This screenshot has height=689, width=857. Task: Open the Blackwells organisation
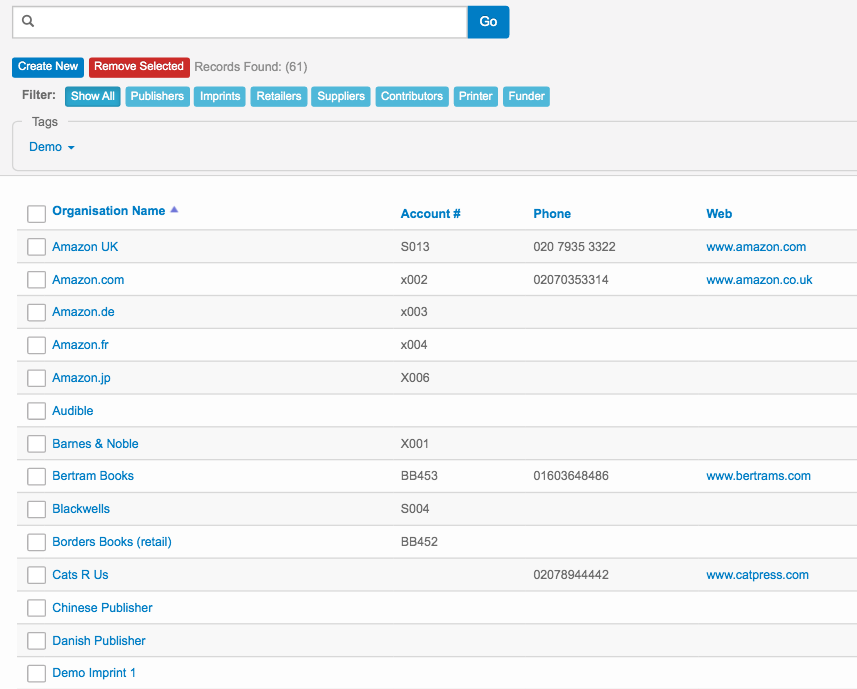[x=81, y=509]
